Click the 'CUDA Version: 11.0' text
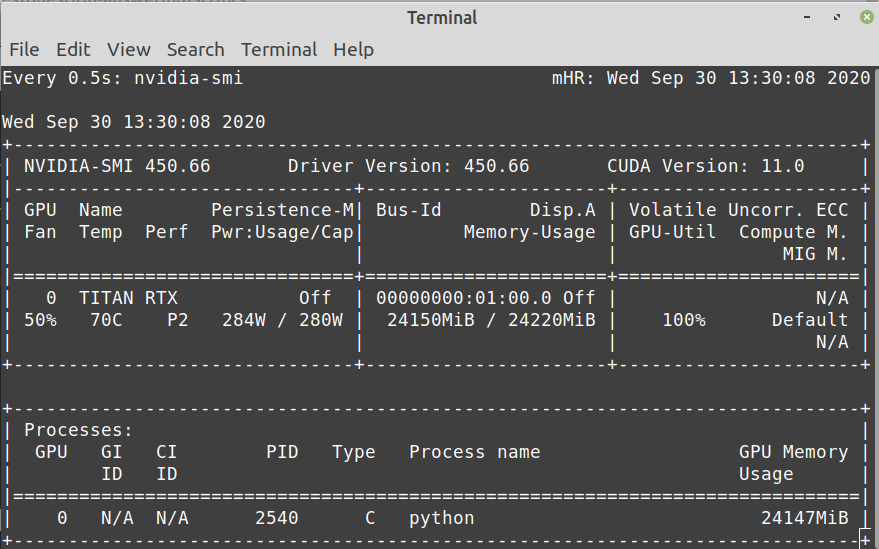The height and width of the screenshot is (549, 879). point(705,166)
